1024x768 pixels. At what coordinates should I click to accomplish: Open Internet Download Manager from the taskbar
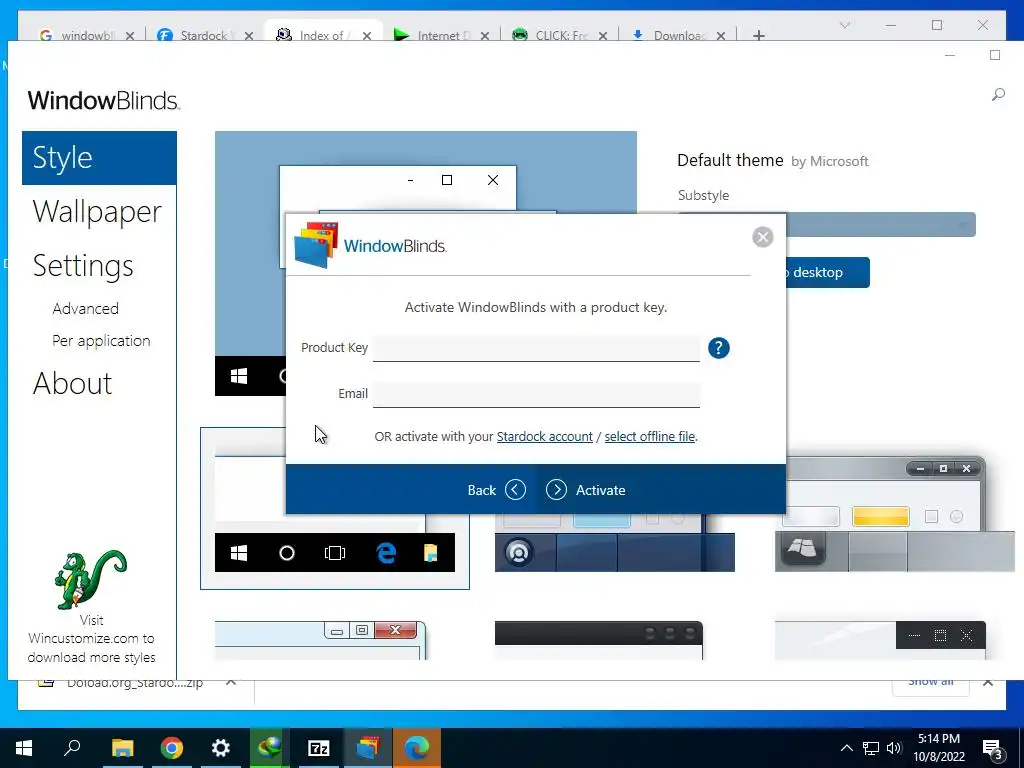tap(270, 748)
